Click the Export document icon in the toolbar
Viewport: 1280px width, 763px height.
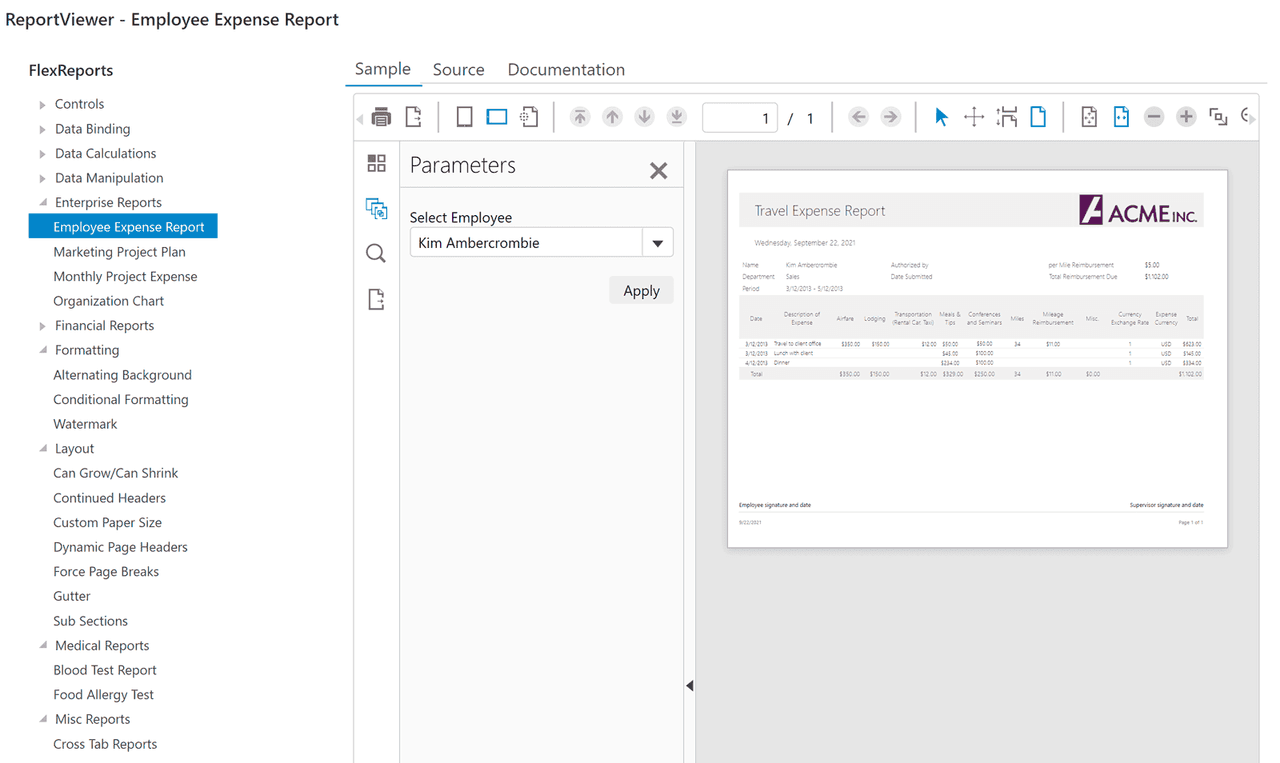point(413,117)
